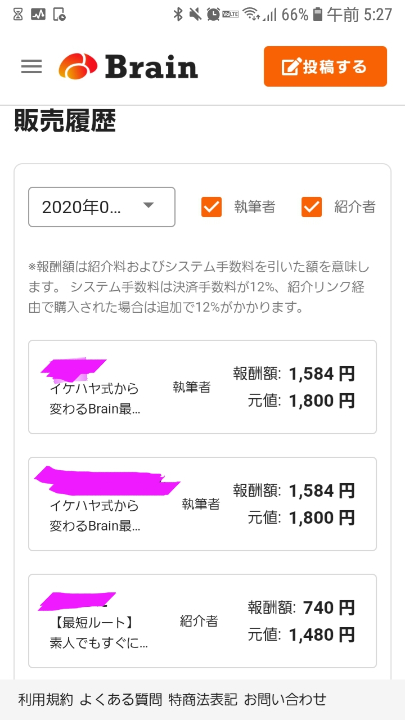Viewport: 405px width, 720px height.
Task: Open the 【最短ルート】 sale entry card
Action: [x=202, y=621]
